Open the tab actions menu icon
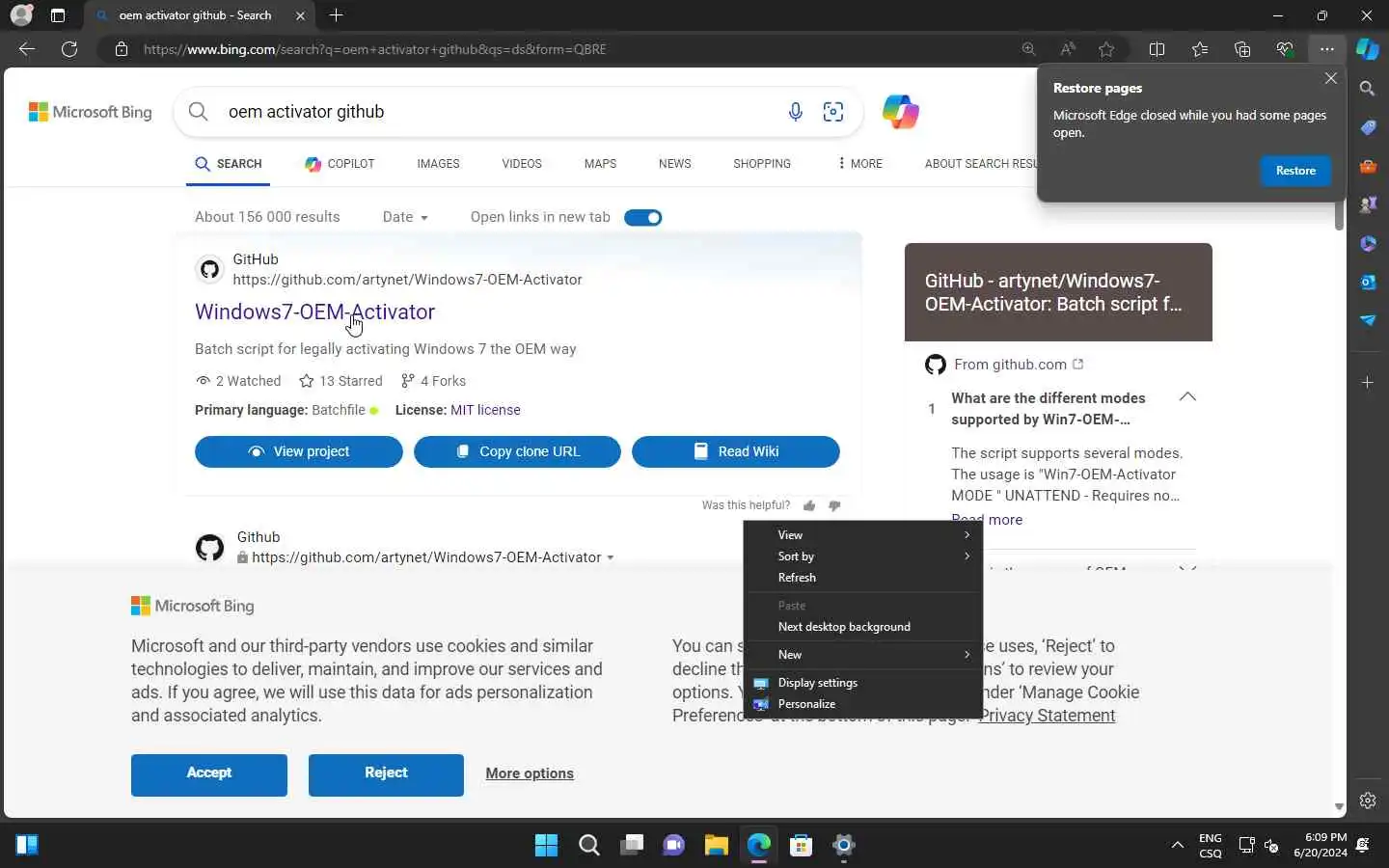This screenshot has width=1389, height=868. pos(58,15)
